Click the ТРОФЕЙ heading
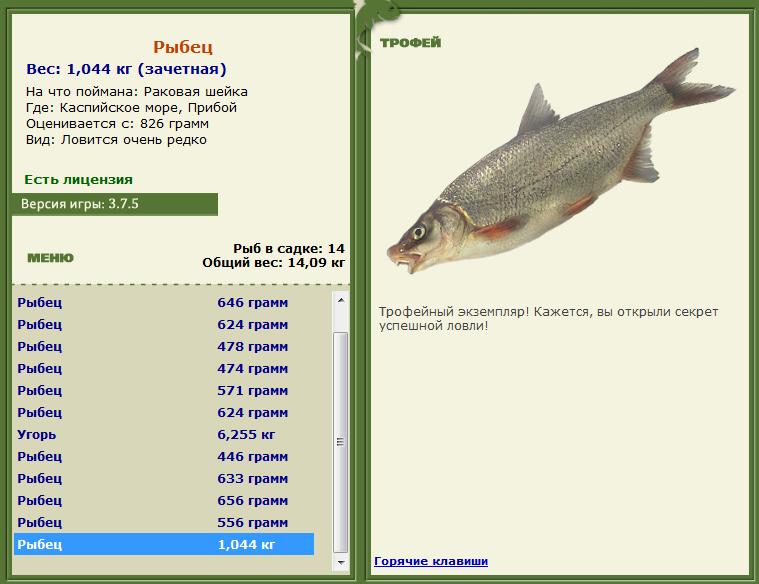 coord(410,43)
